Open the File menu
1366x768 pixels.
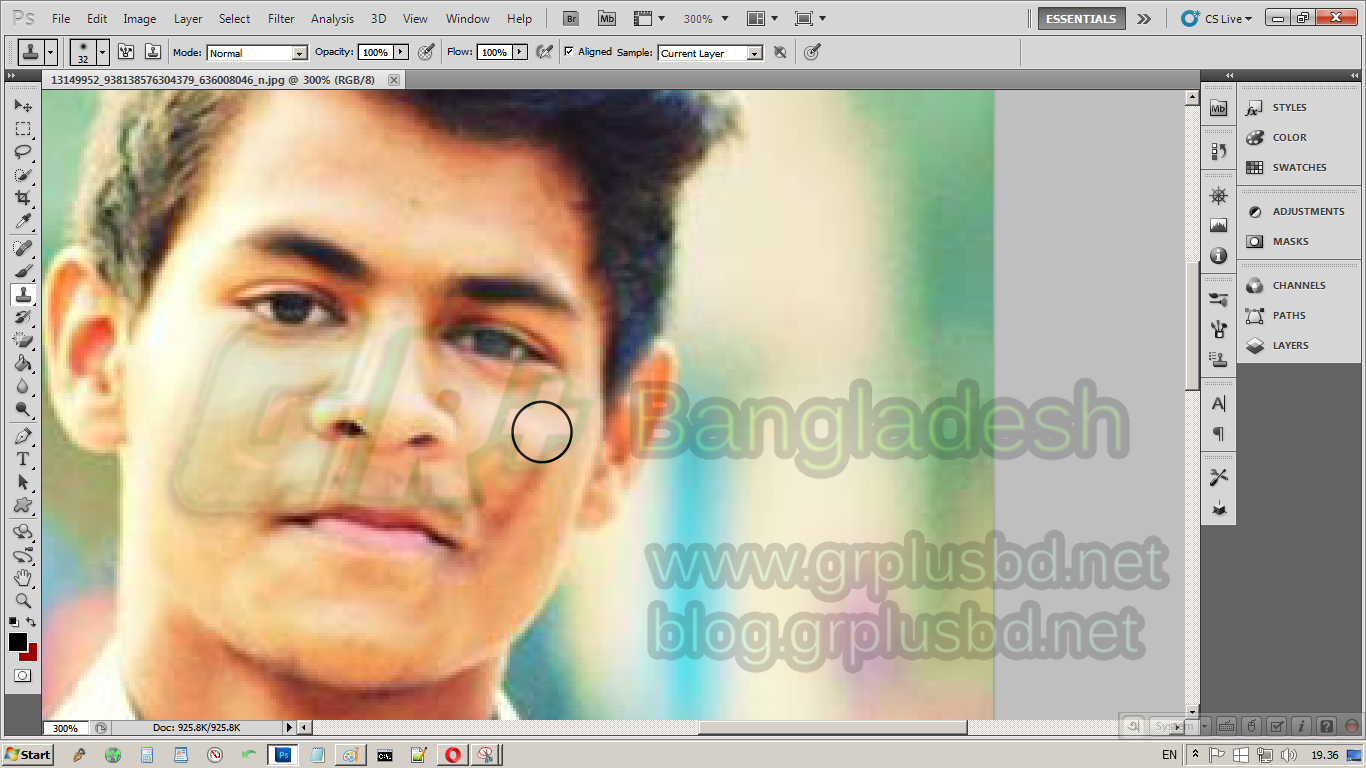61,18
